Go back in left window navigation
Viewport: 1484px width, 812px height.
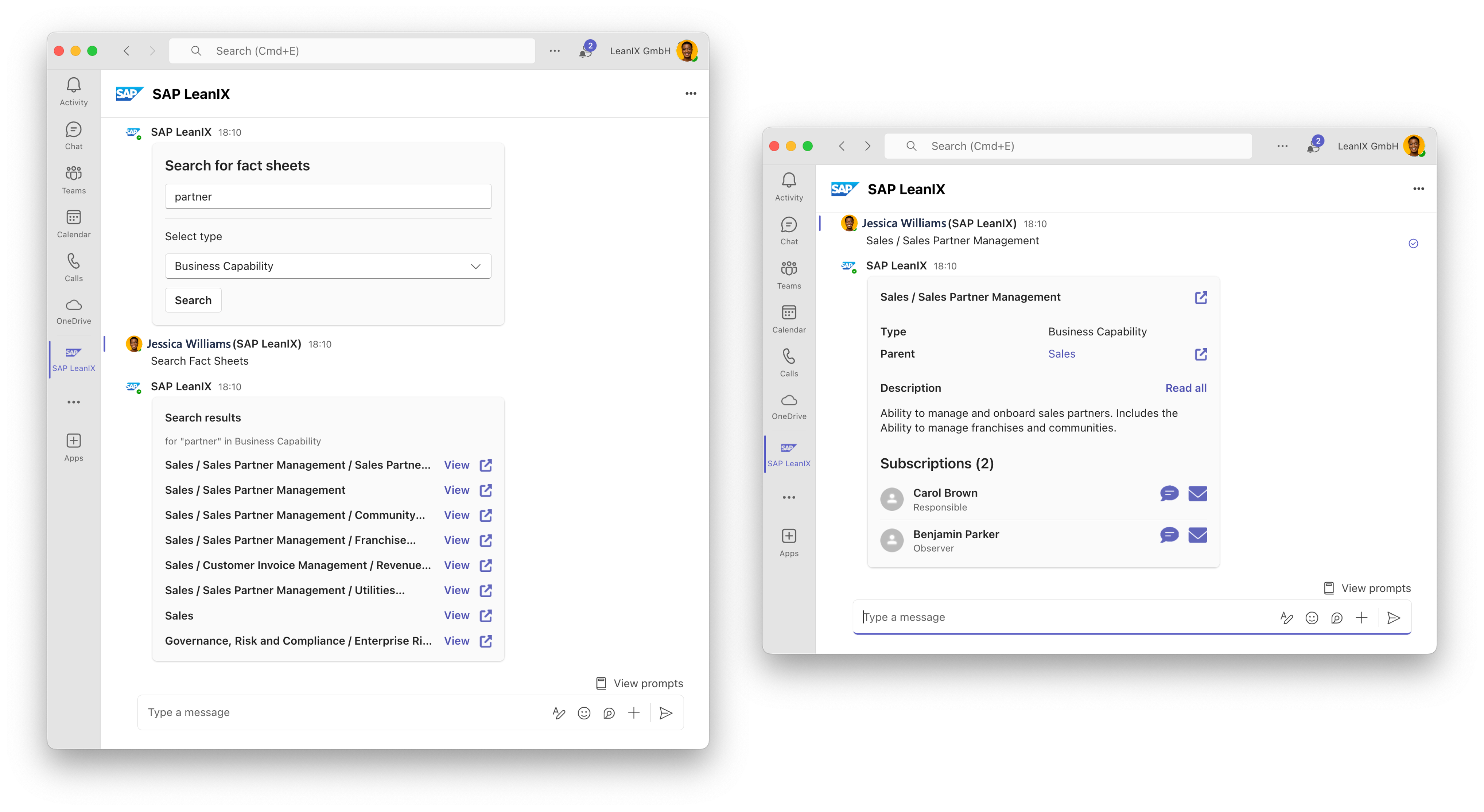[126, 51]
